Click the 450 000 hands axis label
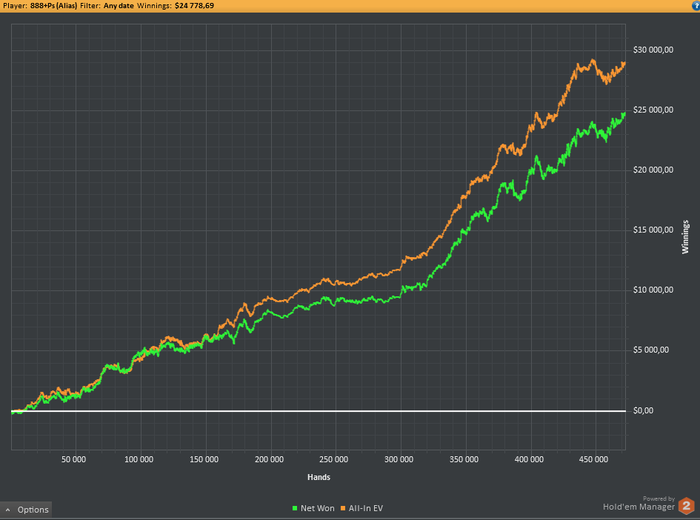The width and height of the screenshot is (700, 520). 594,459
